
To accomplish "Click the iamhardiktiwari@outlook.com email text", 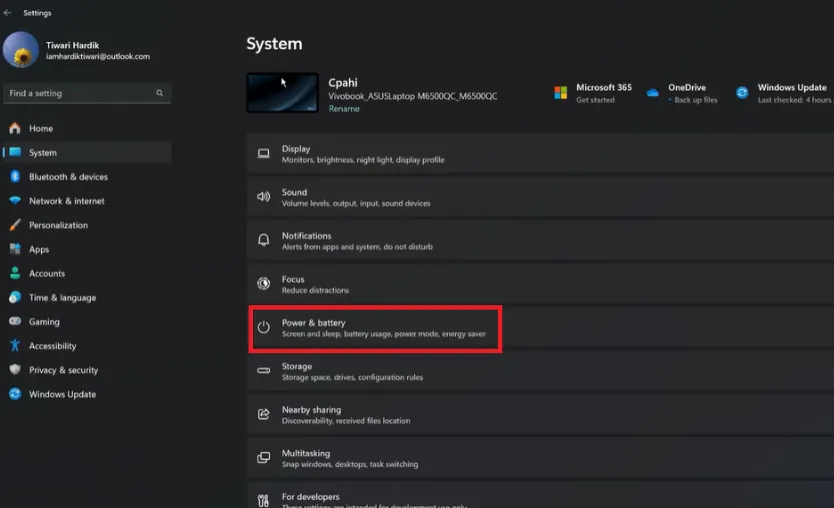I will [x=98, y=56].
